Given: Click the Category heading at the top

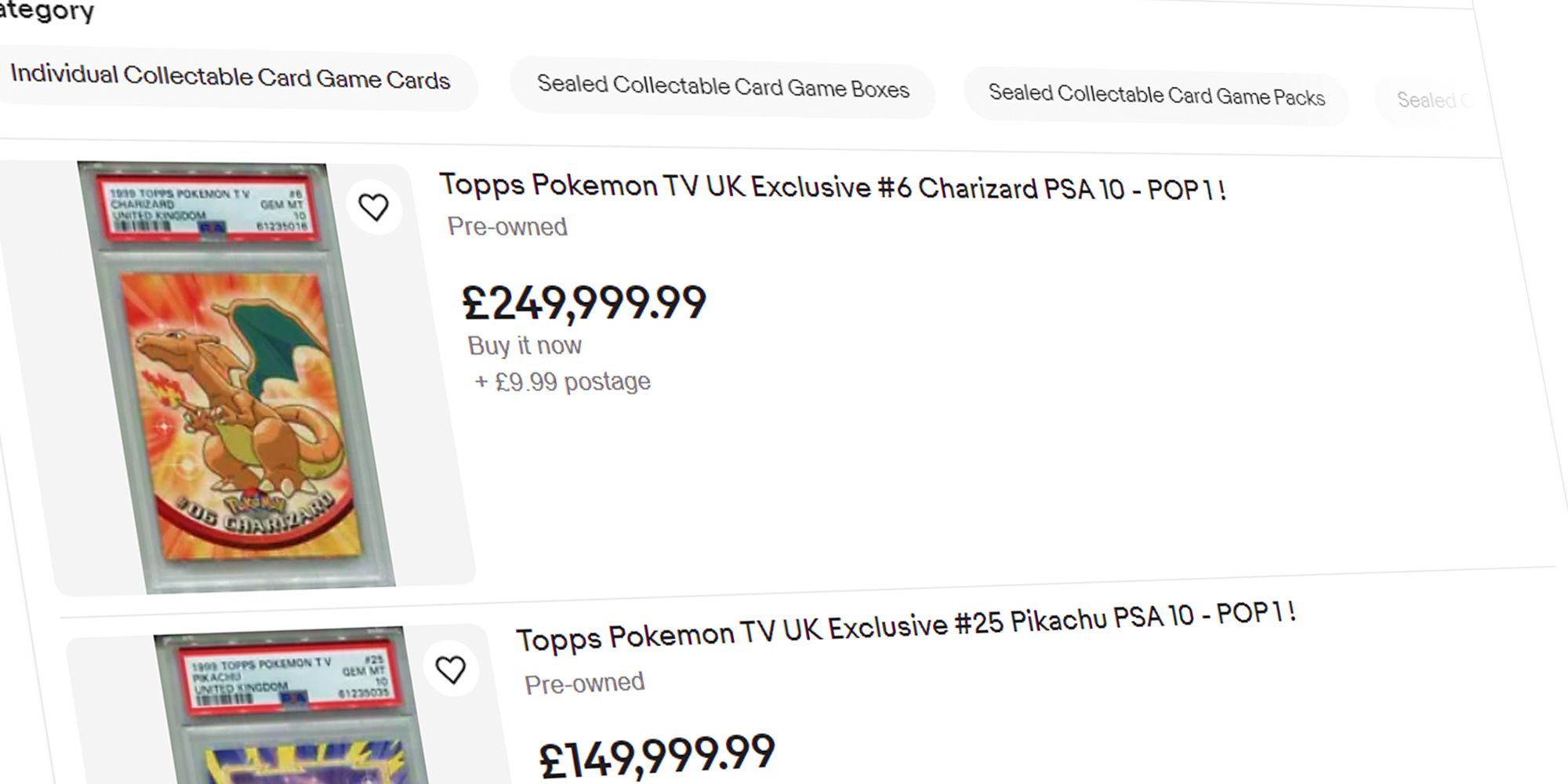Looking at the screenshot, I should [x=47, y=11].
